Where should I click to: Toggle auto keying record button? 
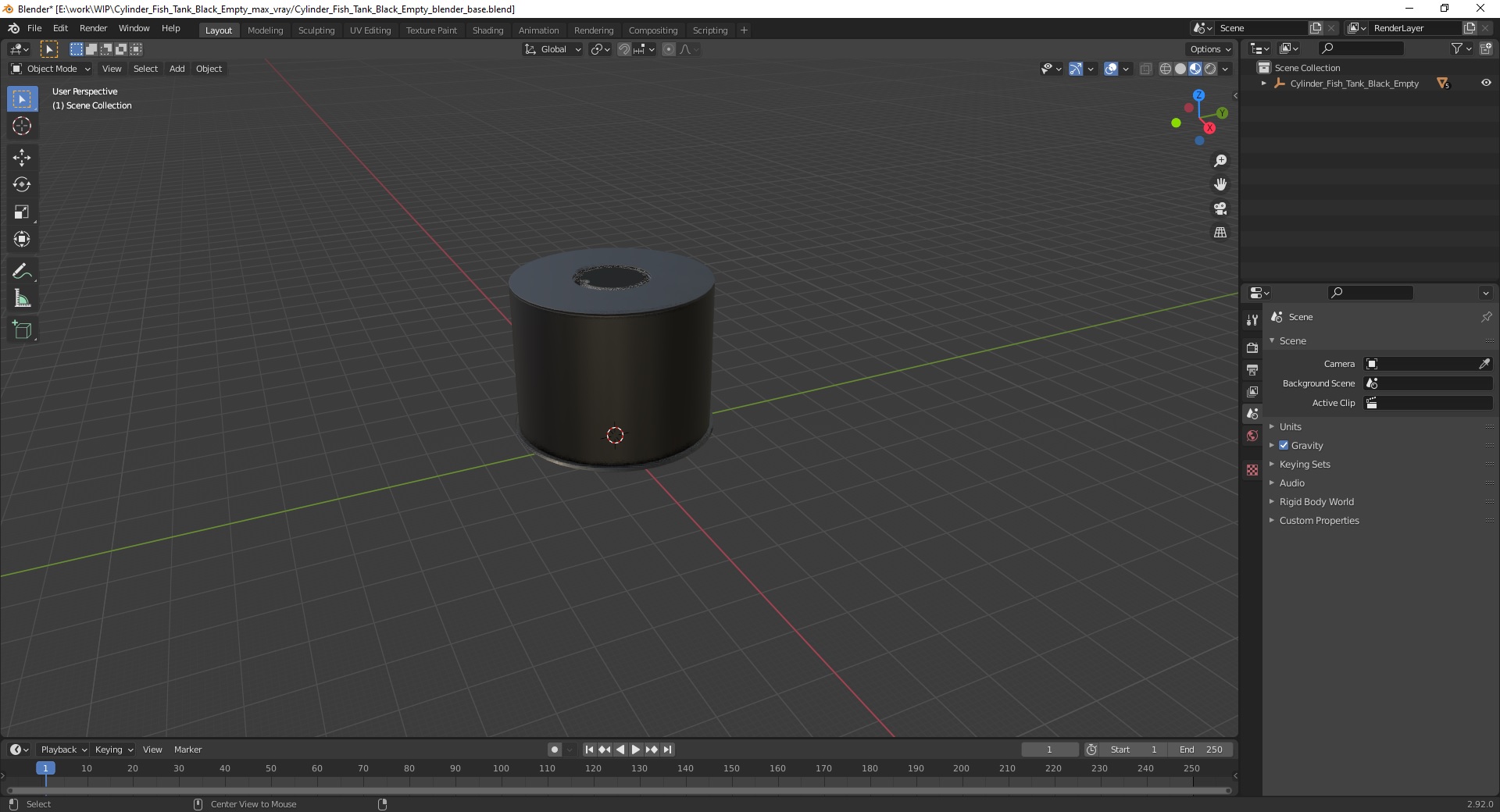pyautogui.click(x=555, y=750)
